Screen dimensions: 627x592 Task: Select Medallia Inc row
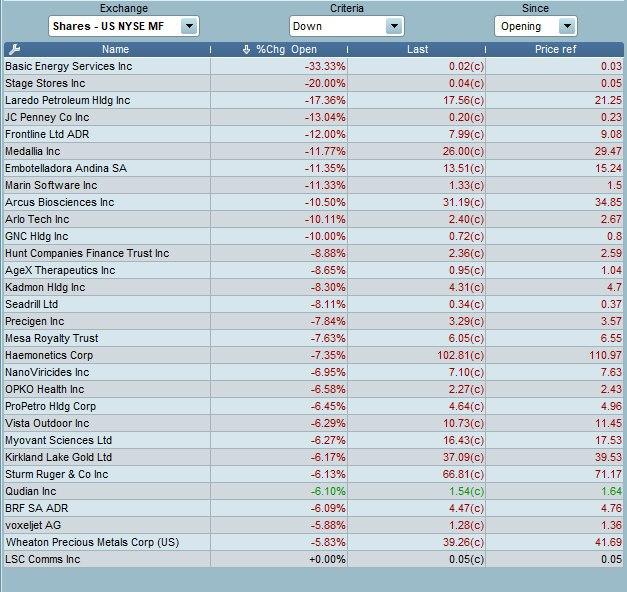[314, 151]
